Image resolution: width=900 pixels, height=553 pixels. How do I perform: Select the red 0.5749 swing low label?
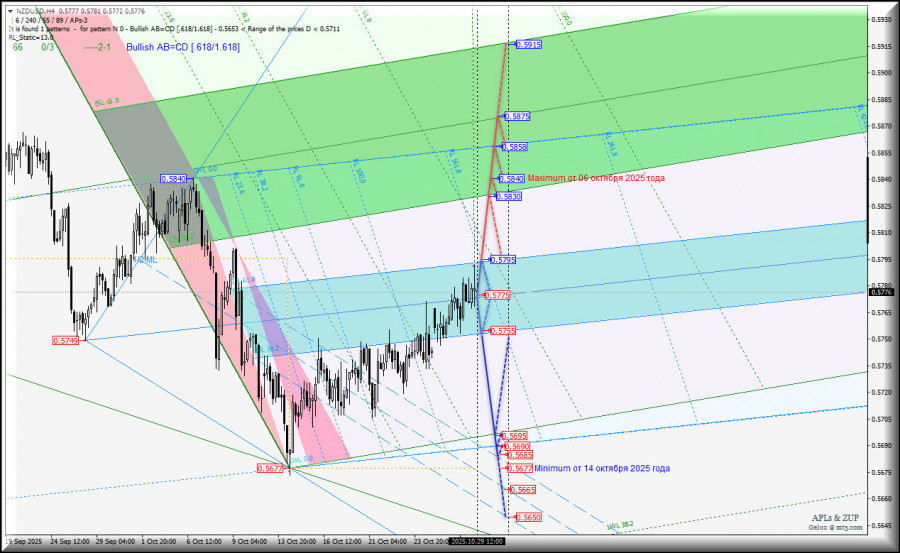pos(65,341)
